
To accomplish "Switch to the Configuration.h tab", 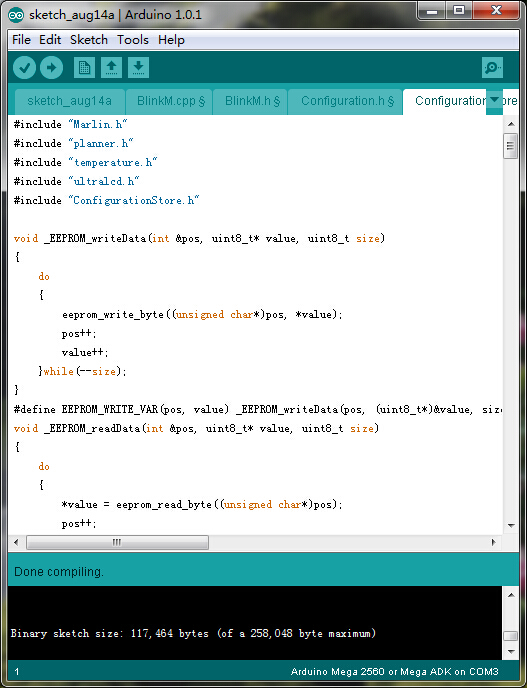I will pyautogui.click(x=347, y=101).
